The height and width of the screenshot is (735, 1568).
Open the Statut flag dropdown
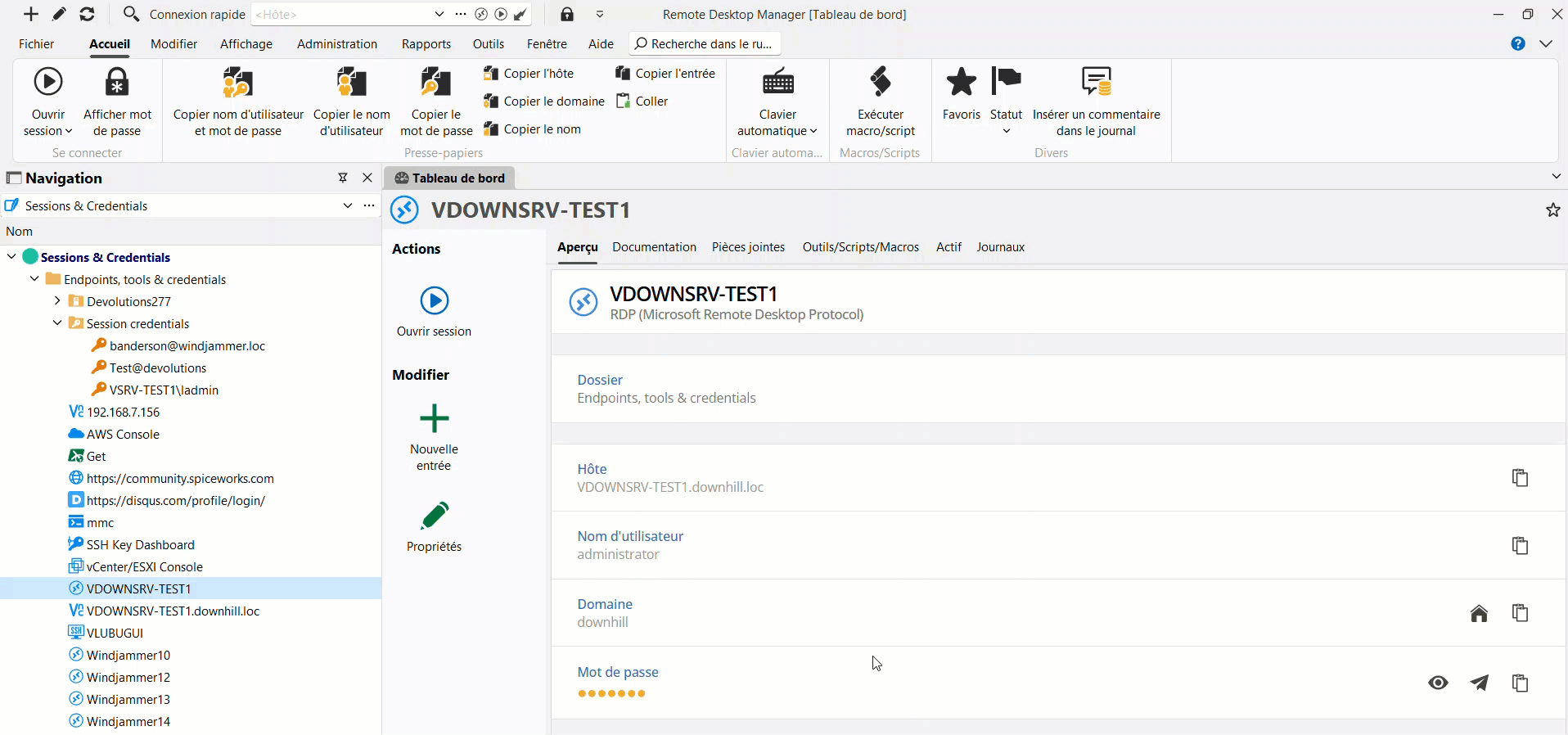click(1006, 102)
